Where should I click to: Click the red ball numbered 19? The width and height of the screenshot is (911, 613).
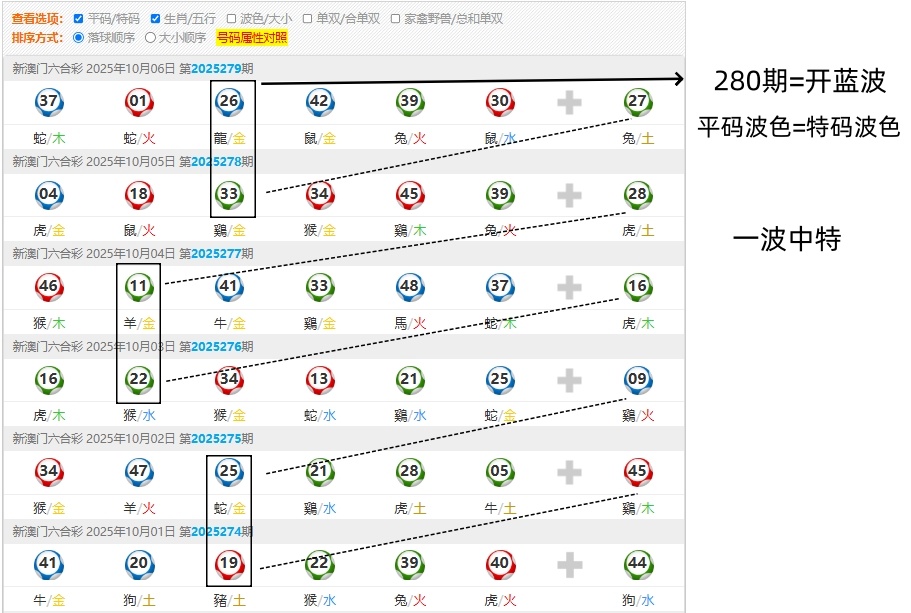[229, 564]
